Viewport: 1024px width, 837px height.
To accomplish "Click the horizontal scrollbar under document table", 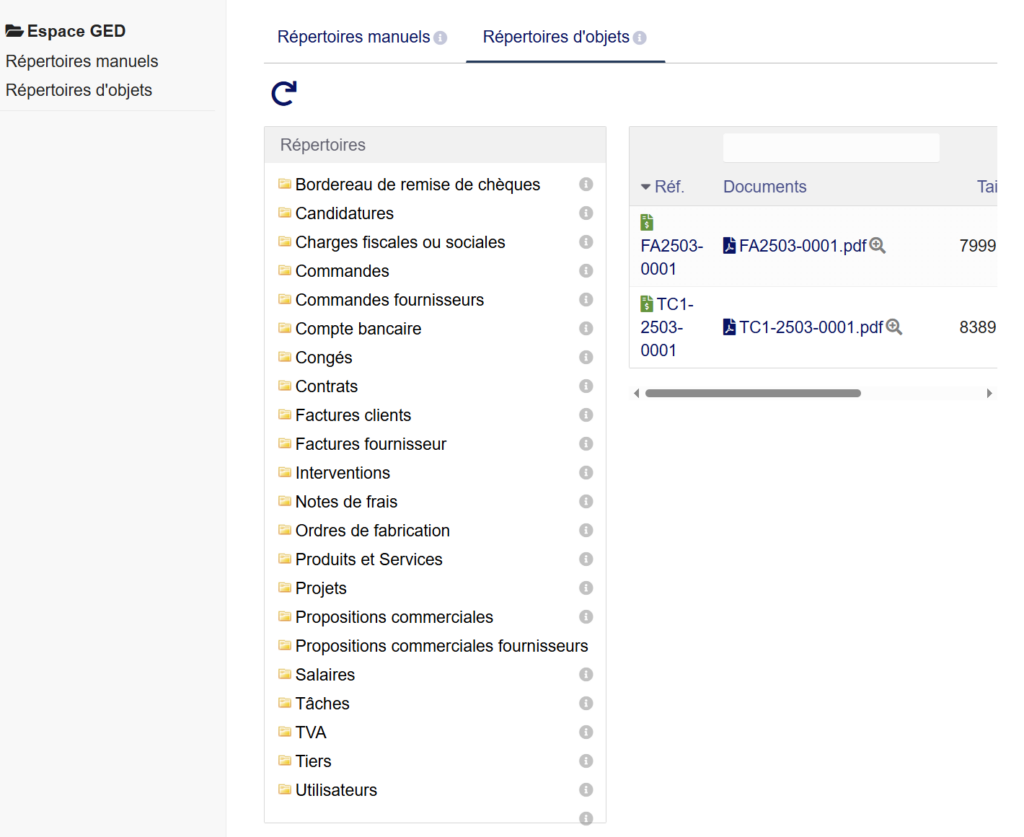I will [x=752, y=394].
